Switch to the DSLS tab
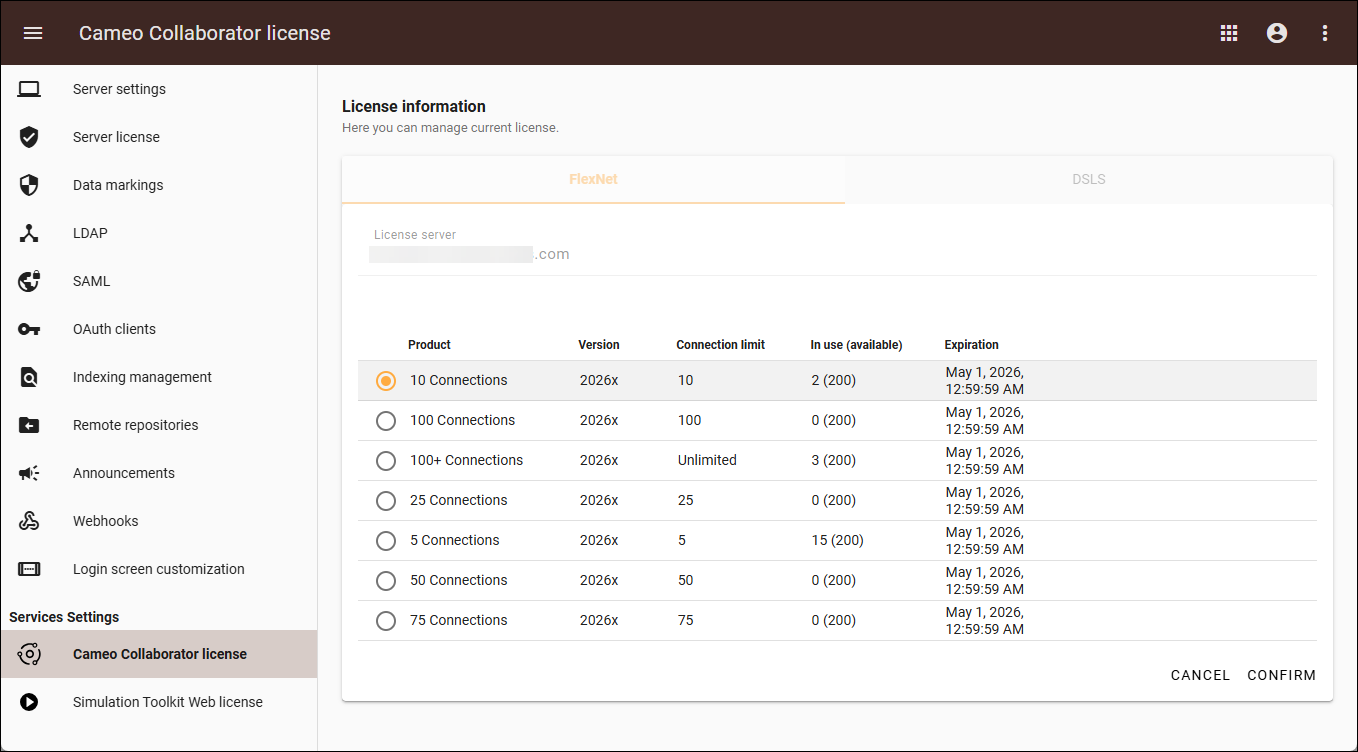This screenshot has height=752, width=1358. click(1088, 180)
